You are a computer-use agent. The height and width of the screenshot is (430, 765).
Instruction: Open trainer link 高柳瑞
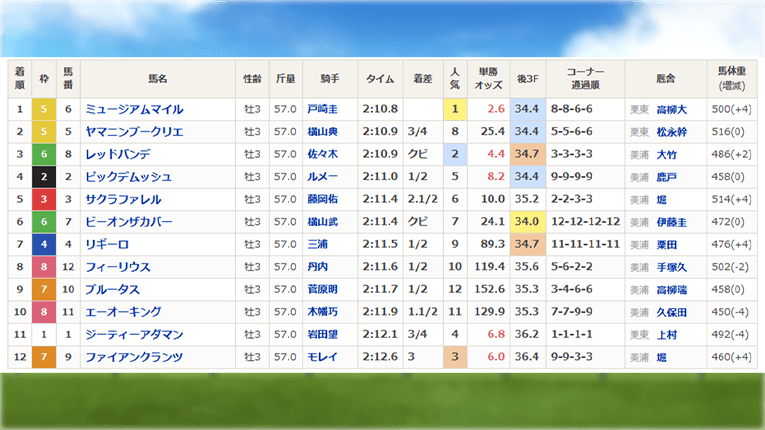point(671,290)
